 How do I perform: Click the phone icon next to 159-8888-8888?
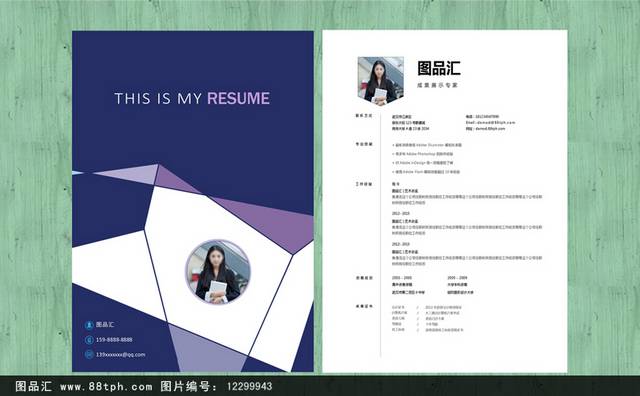pos(89,340)
